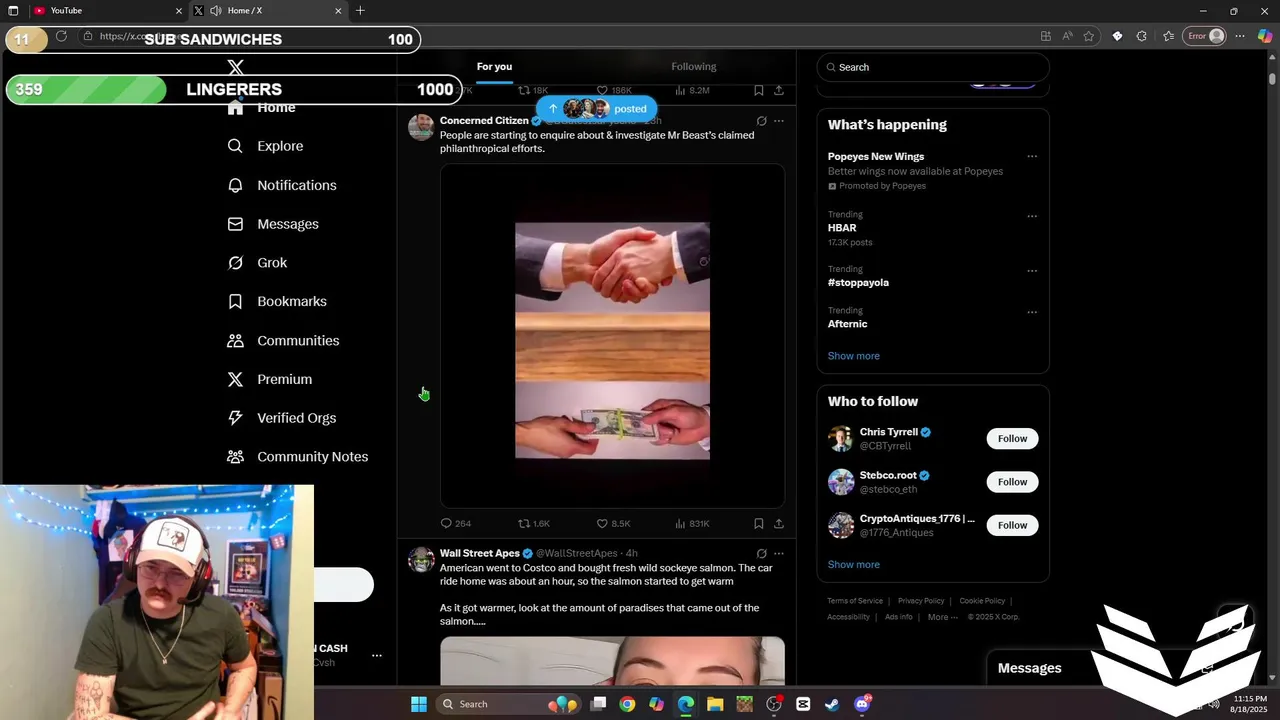Open Concerned Citizen profile avatar

coord(421,127)
